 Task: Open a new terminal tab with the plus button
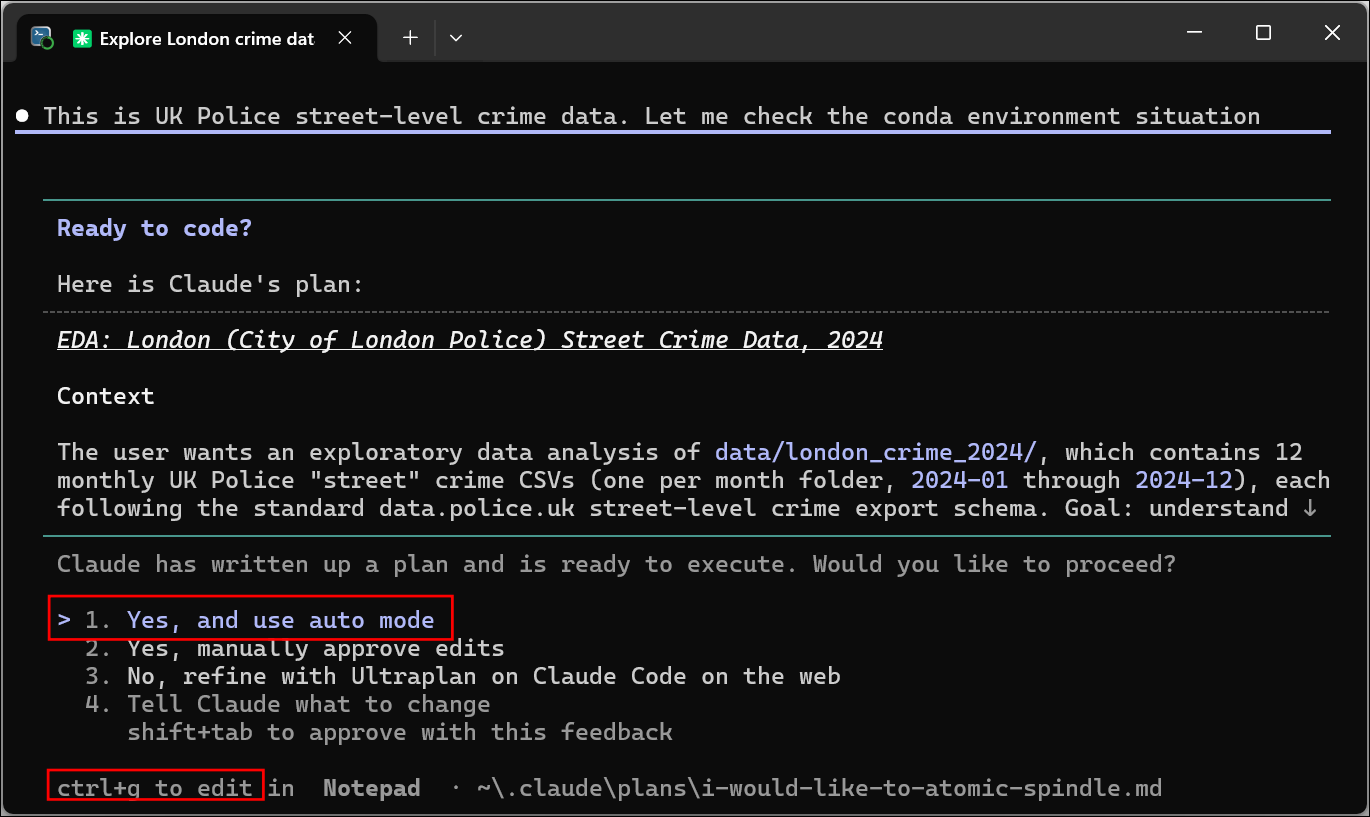tap(410, 38)
